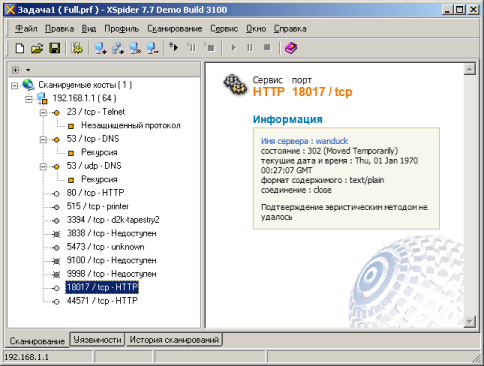Select the highlighted 18017 / tcp - HTTP port
This screenshot has height=366, width=484.
pos(102,287)
